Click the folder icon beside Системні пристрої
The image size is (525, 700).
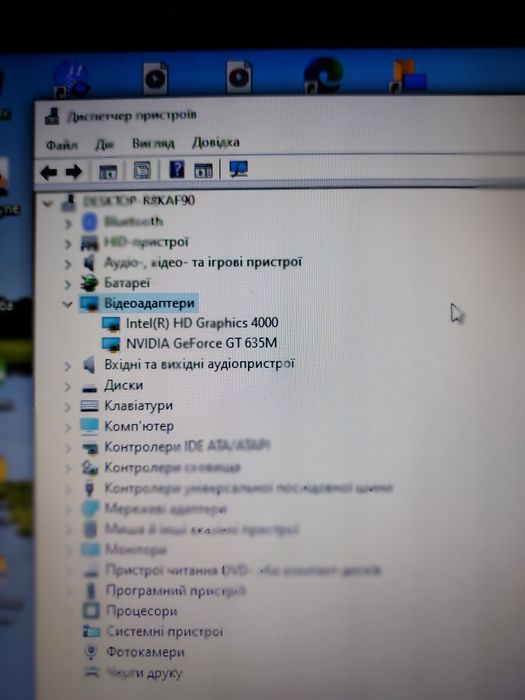click(x=91, y=631)
